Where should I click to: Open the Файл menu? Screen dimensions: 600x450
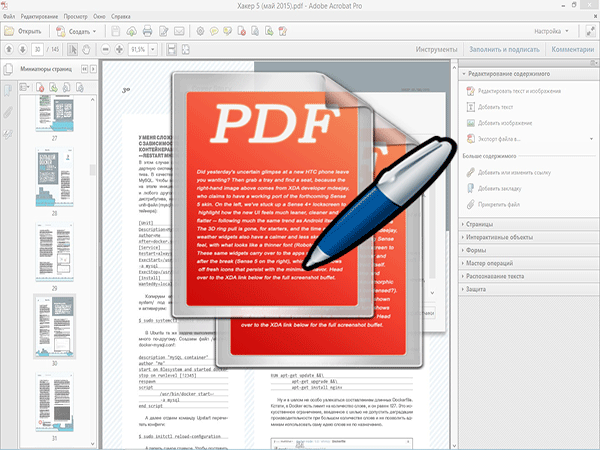9,16
